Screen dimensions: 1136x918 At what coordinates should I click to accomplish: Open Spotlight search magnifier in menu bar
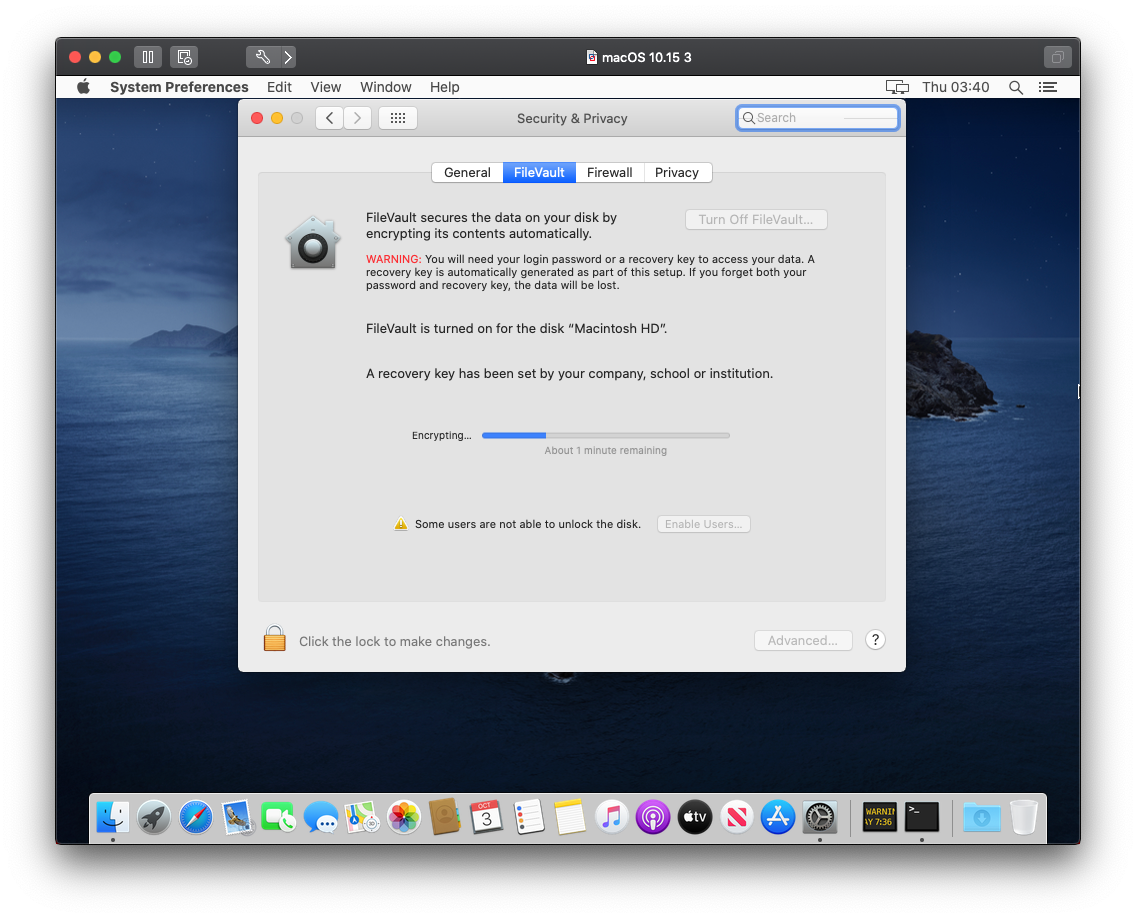tap(1016, 87)
